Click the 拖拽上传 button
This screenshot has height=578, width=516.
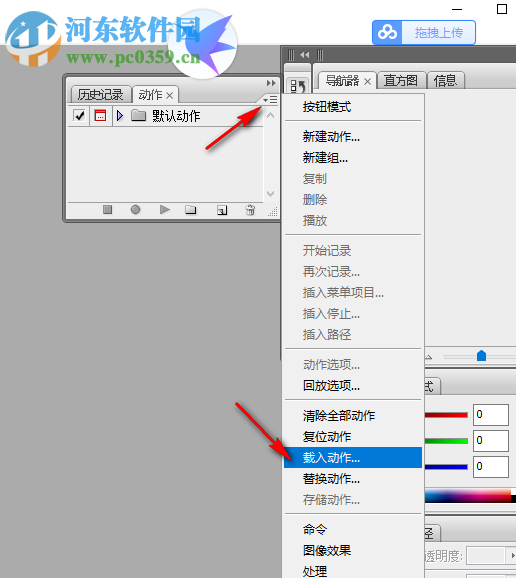click(x=439, y=33)
